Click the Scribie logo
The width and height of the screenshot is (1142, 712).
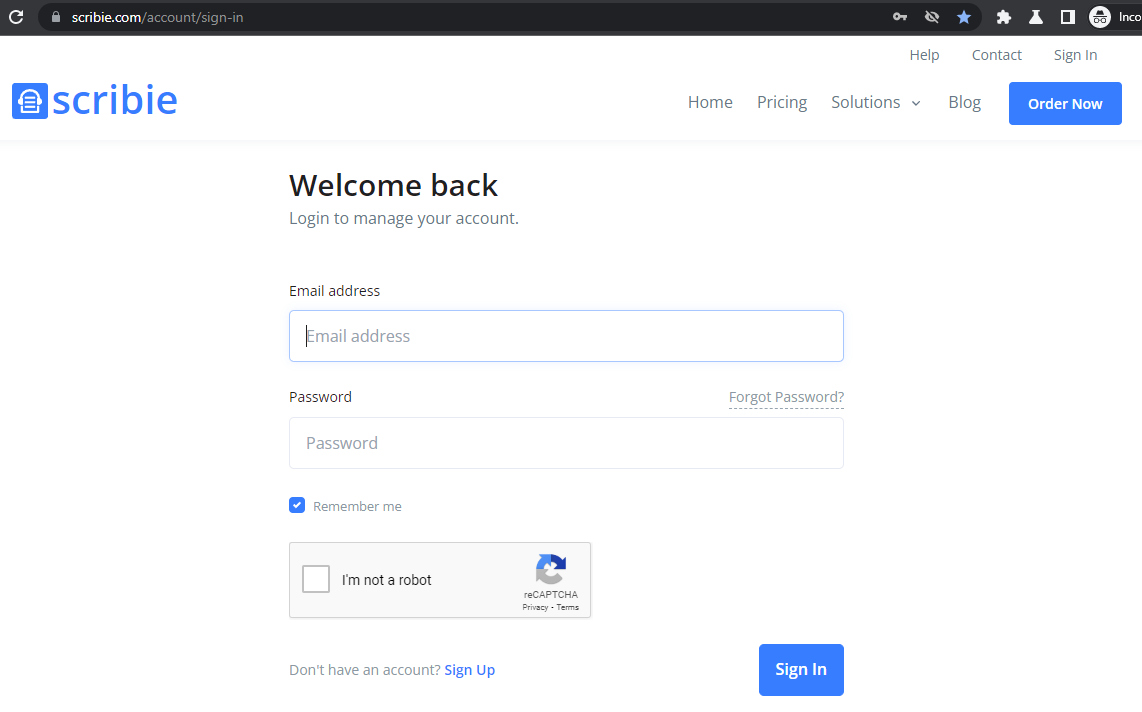click(x=95, y=100)
